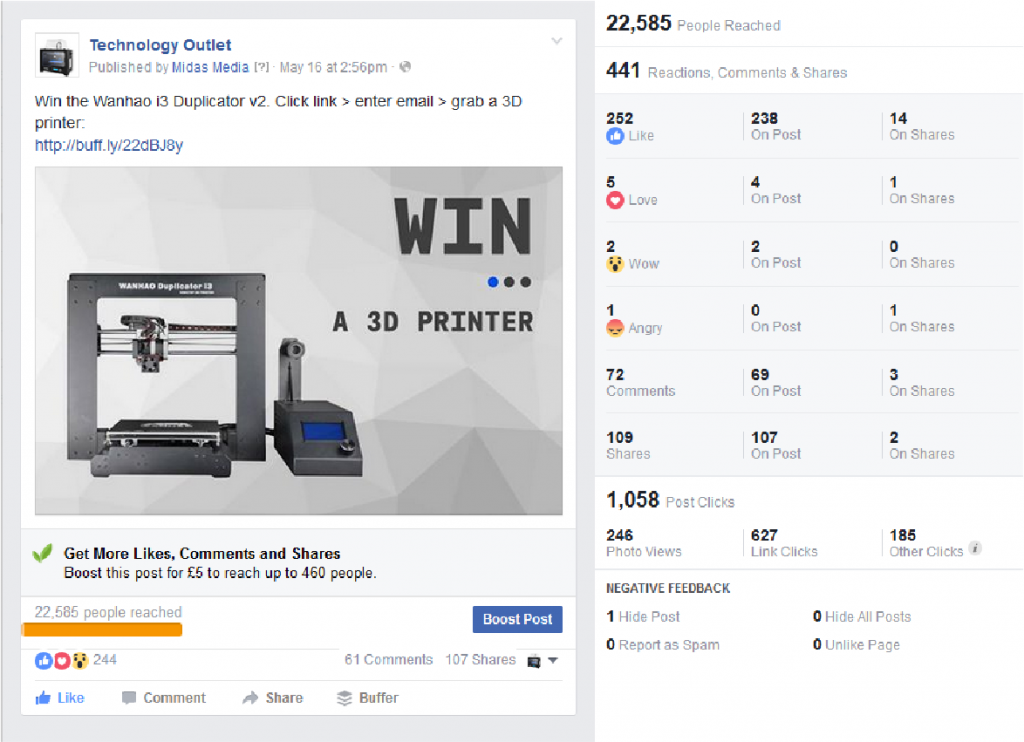Click the Technology Outlet page name
This screenshot has width=1024, height=742.
pyautogui.click(x=160, y=45)
